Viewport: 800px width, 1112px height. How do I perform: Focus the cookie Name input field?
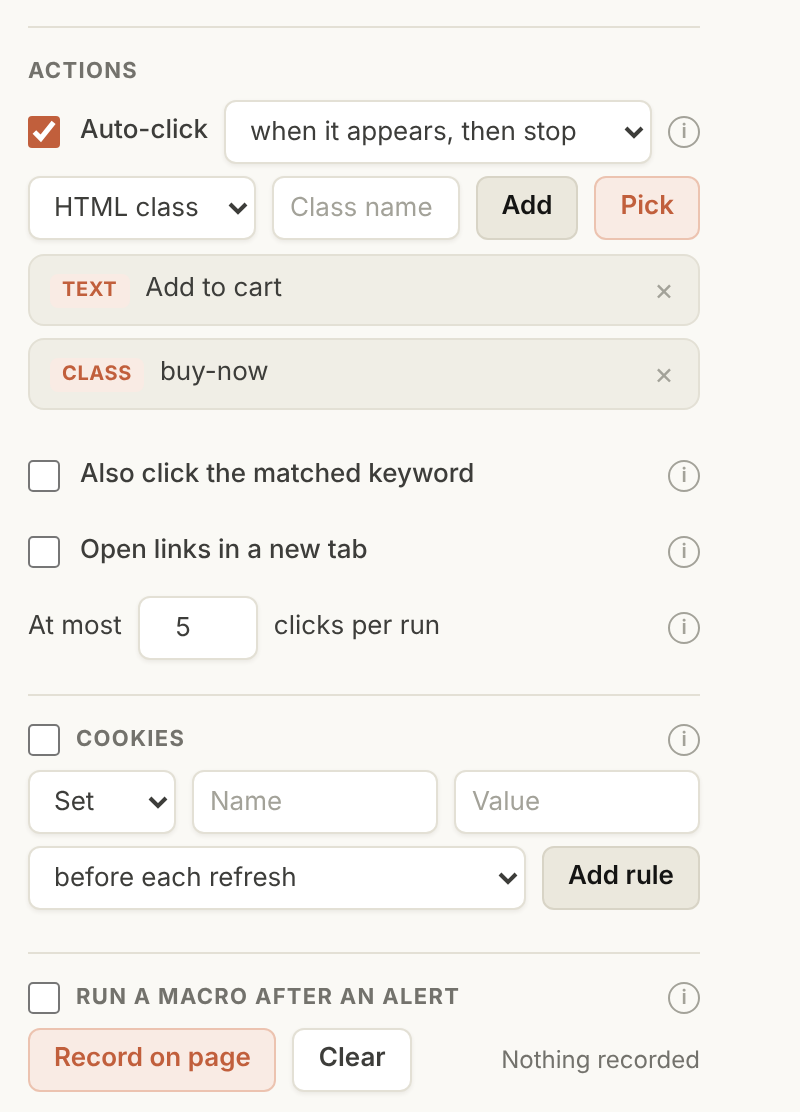coord(315,801)
